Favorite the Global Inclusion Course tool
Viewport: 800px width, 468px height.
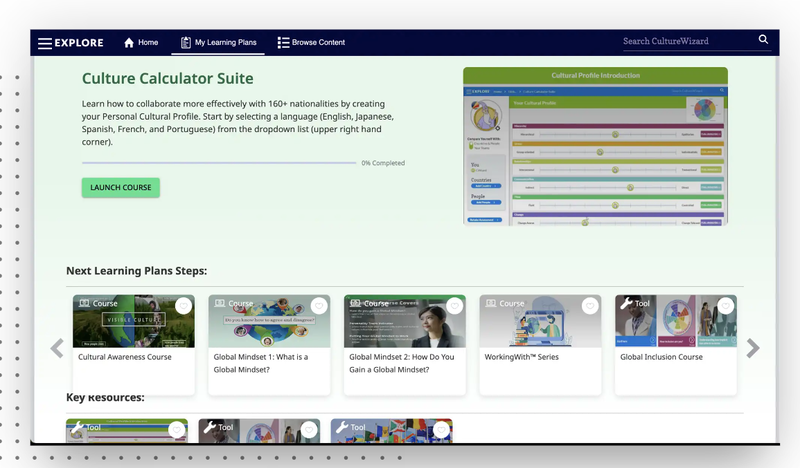point(725,306)
